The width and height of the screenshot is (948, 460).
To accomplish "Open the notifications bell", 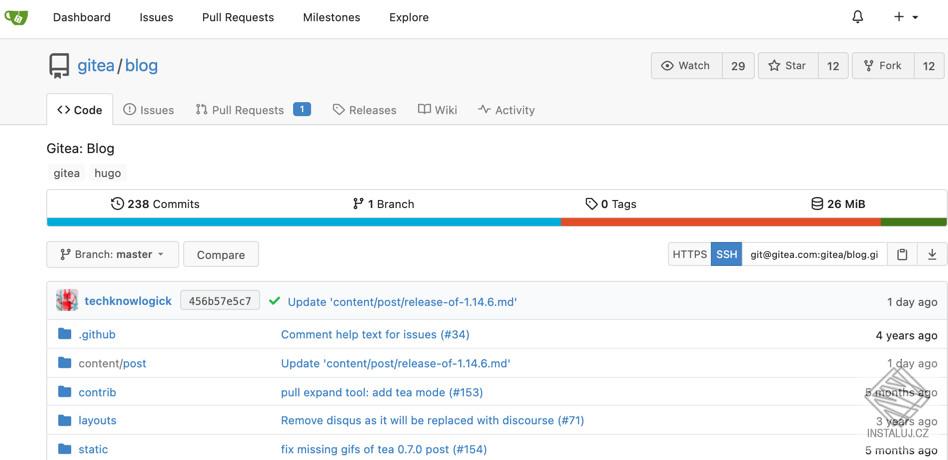I will [x=857, y=18].
